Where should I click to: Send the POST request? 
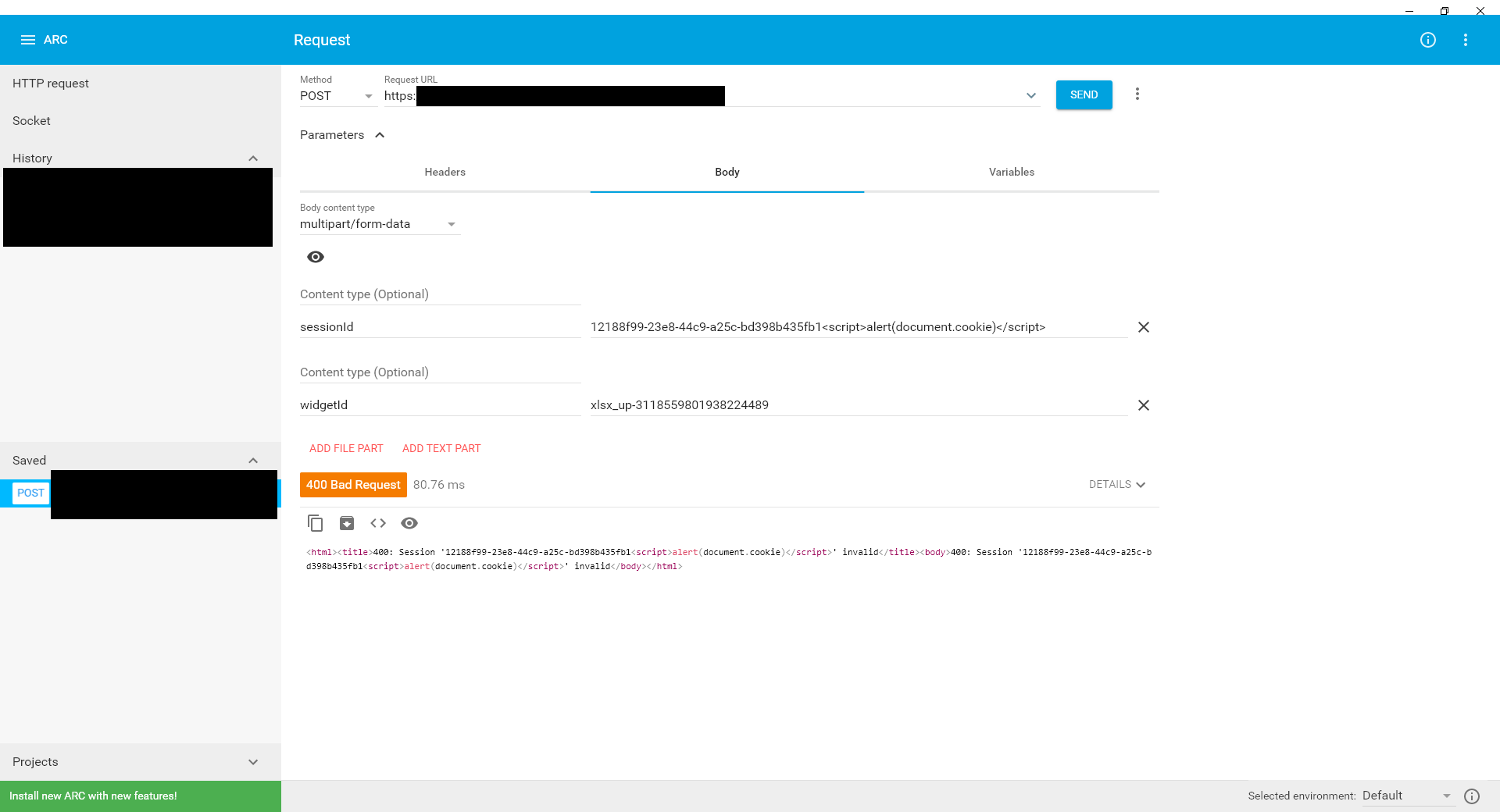coord(1084,94)
